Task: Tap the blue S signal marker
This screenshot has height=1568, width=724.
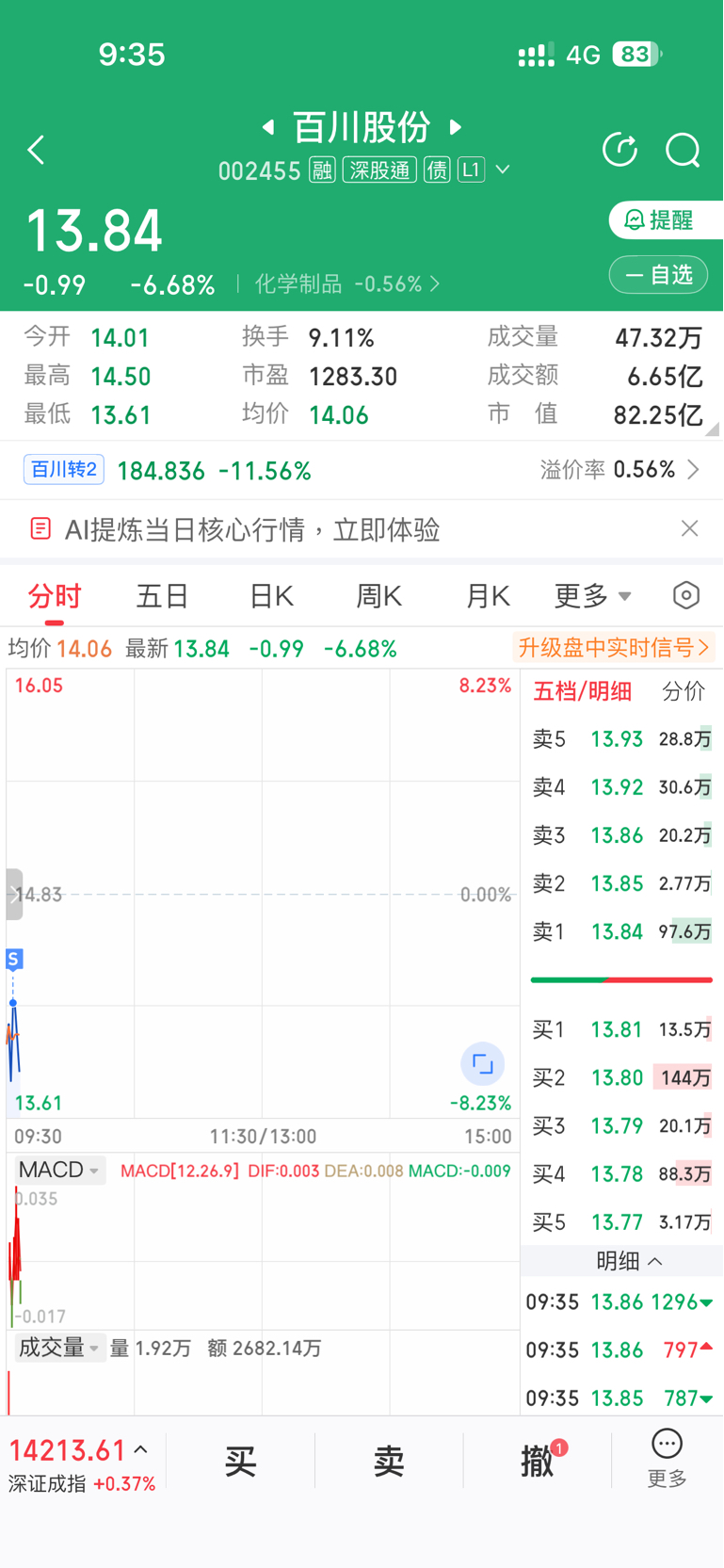Action: [14, 960]
